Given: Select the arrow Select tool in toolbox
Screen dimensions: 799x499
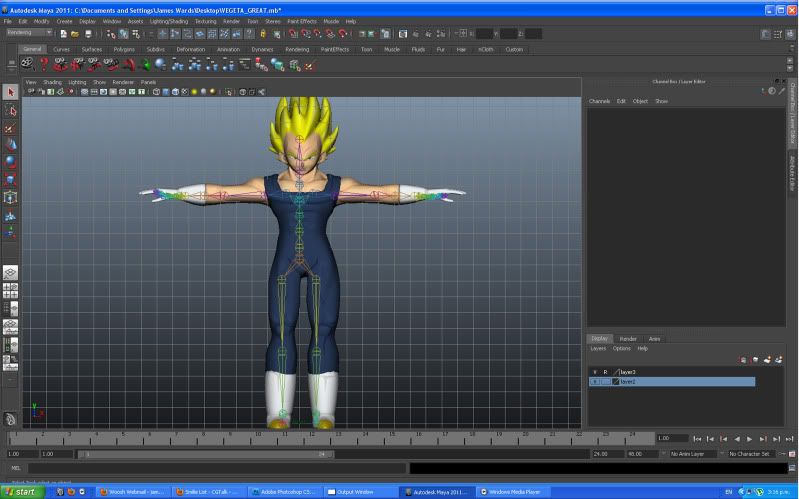Looking at the screenshot, I should point(10,93).
